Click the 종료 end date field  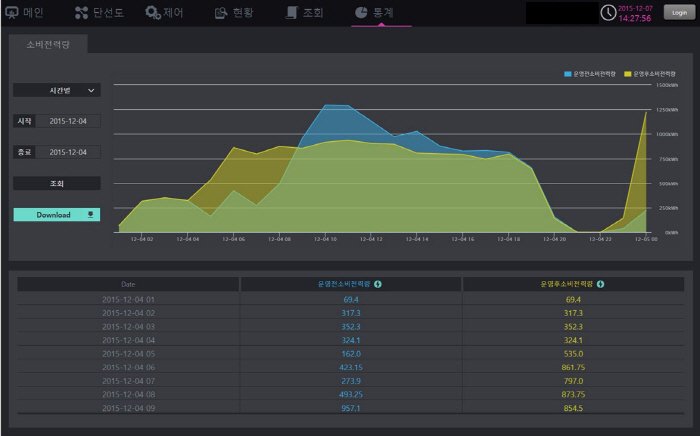(x=74, y=152)
